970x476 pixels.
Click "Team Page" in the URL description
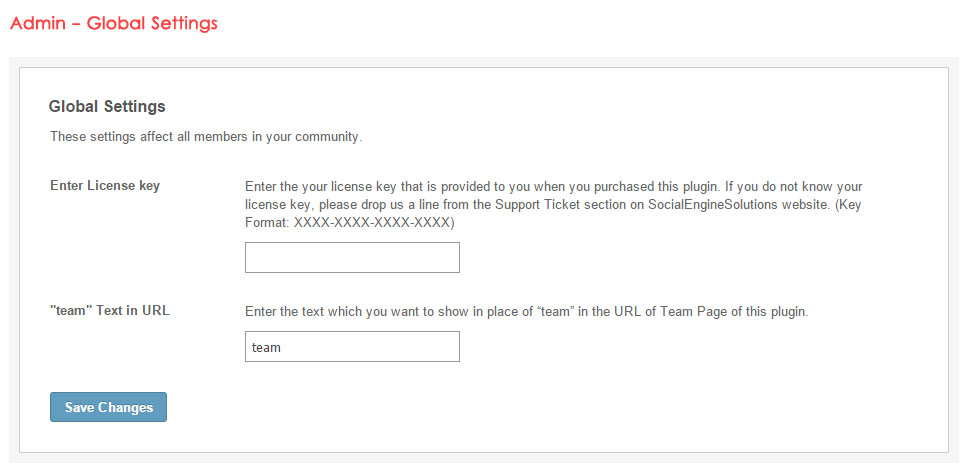coord(691,311)
